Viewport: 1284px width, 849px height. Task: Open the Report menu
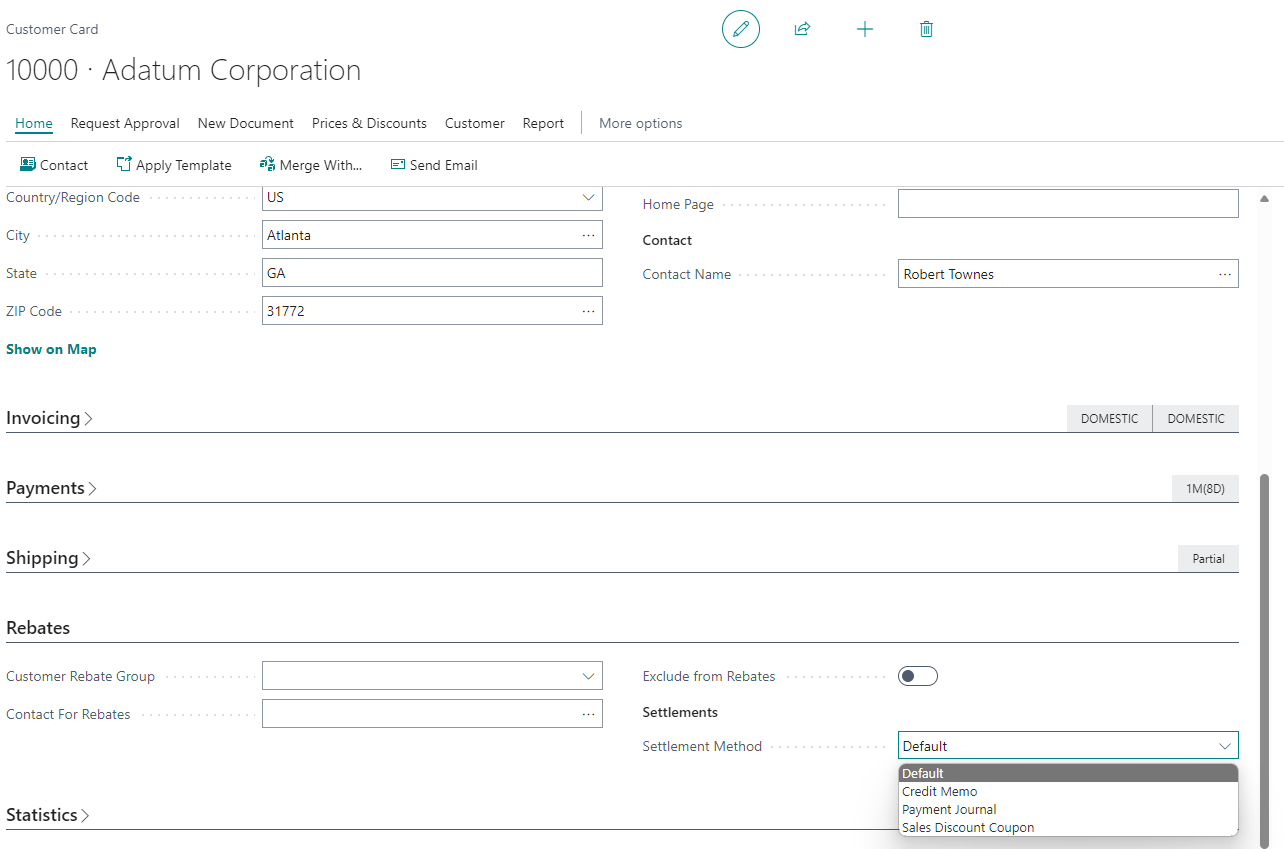[543, 123]
